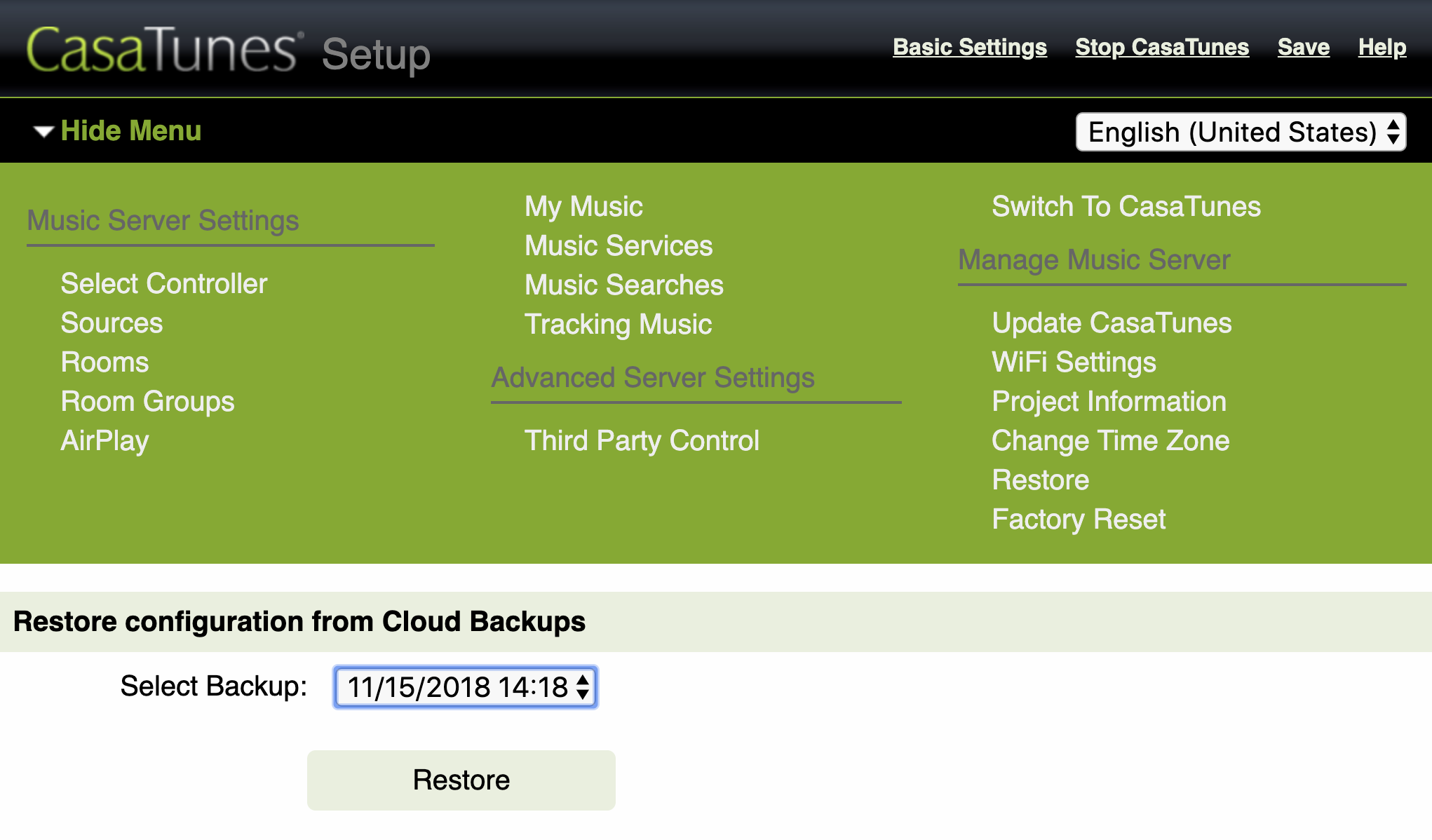Viewport: 1432px width, 840px height.
Task: Open Change Time Zone page
Action: (1110, 441)
